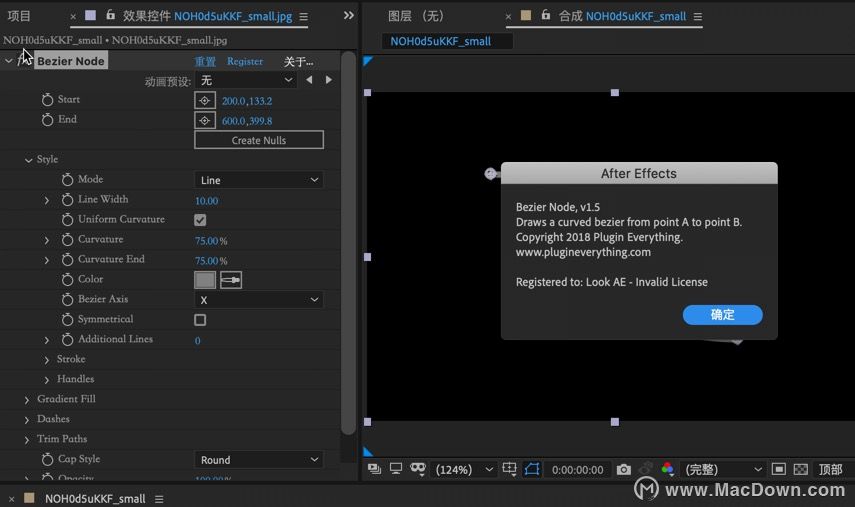The image size is (855, 507).
Task: Toggle stopwatch for Bezier Axis
Action: [x=67, y=300]
